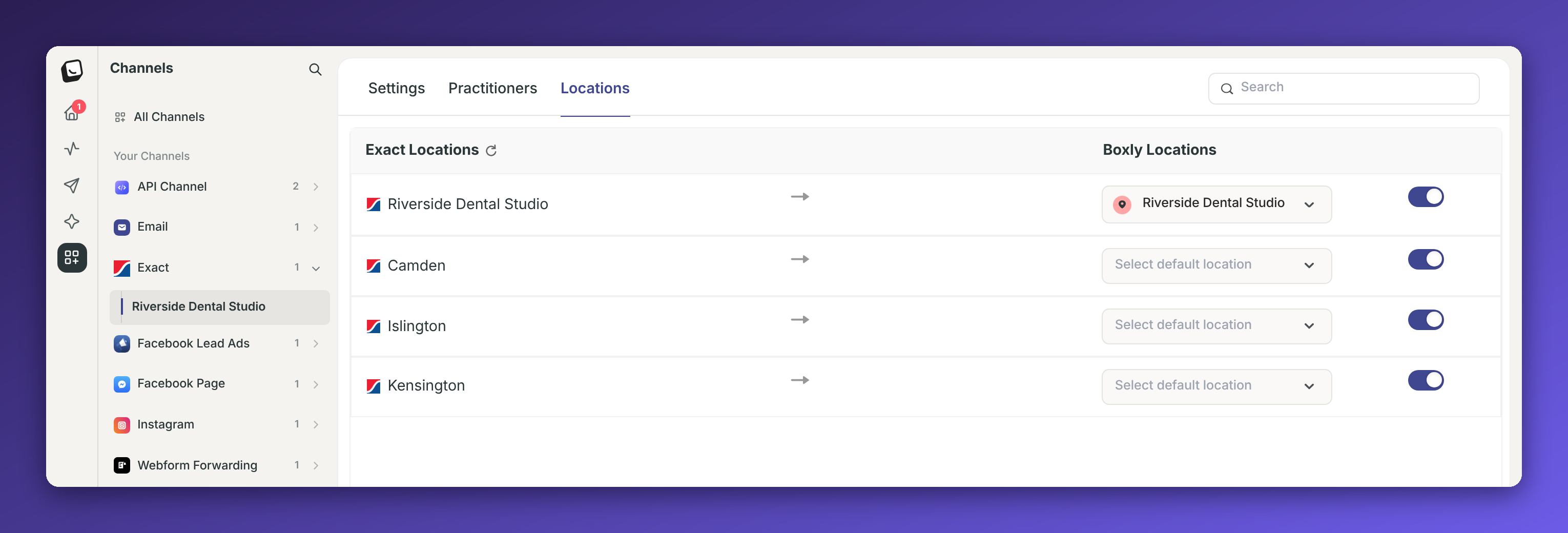Viewport: 1568px width, 533px height.
Task: Click the Islington location name
Action: click(417, 326)
